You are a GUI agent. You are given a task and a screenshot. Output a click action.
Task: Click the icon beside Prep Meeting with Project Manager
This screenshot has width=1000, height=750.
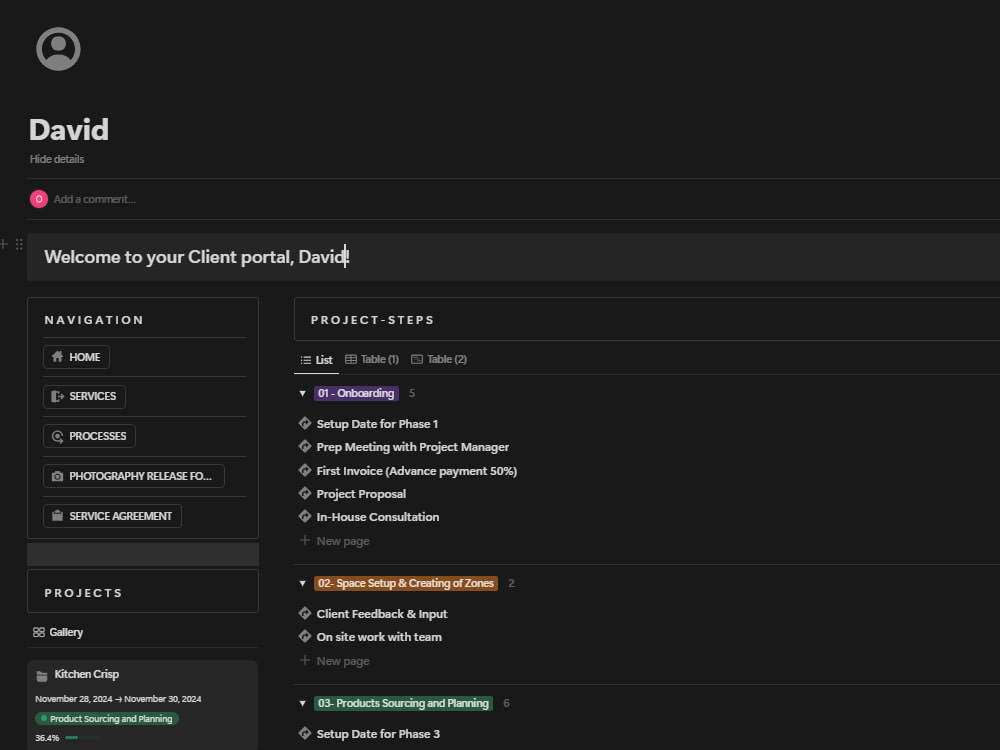pos(305,446)
